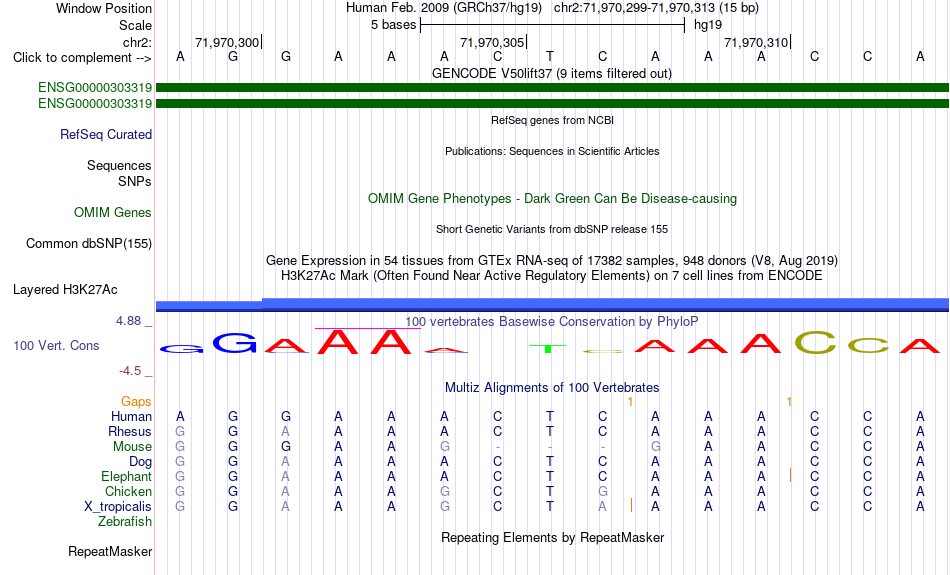This screenshot has width=950, height=575.
Task: Click the Scale track label
Action: pos(135,25)
